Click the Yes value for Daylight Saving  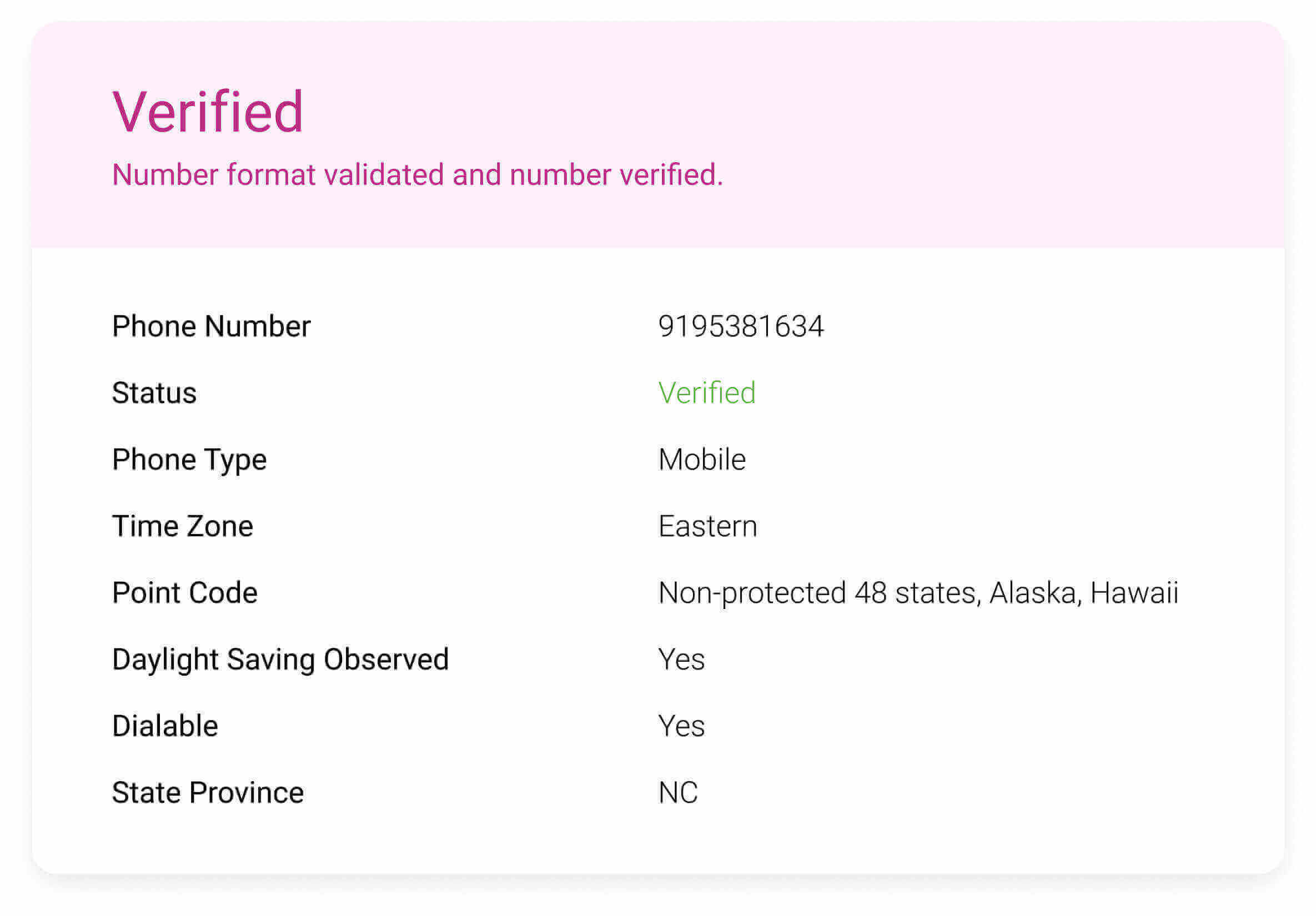681,659
